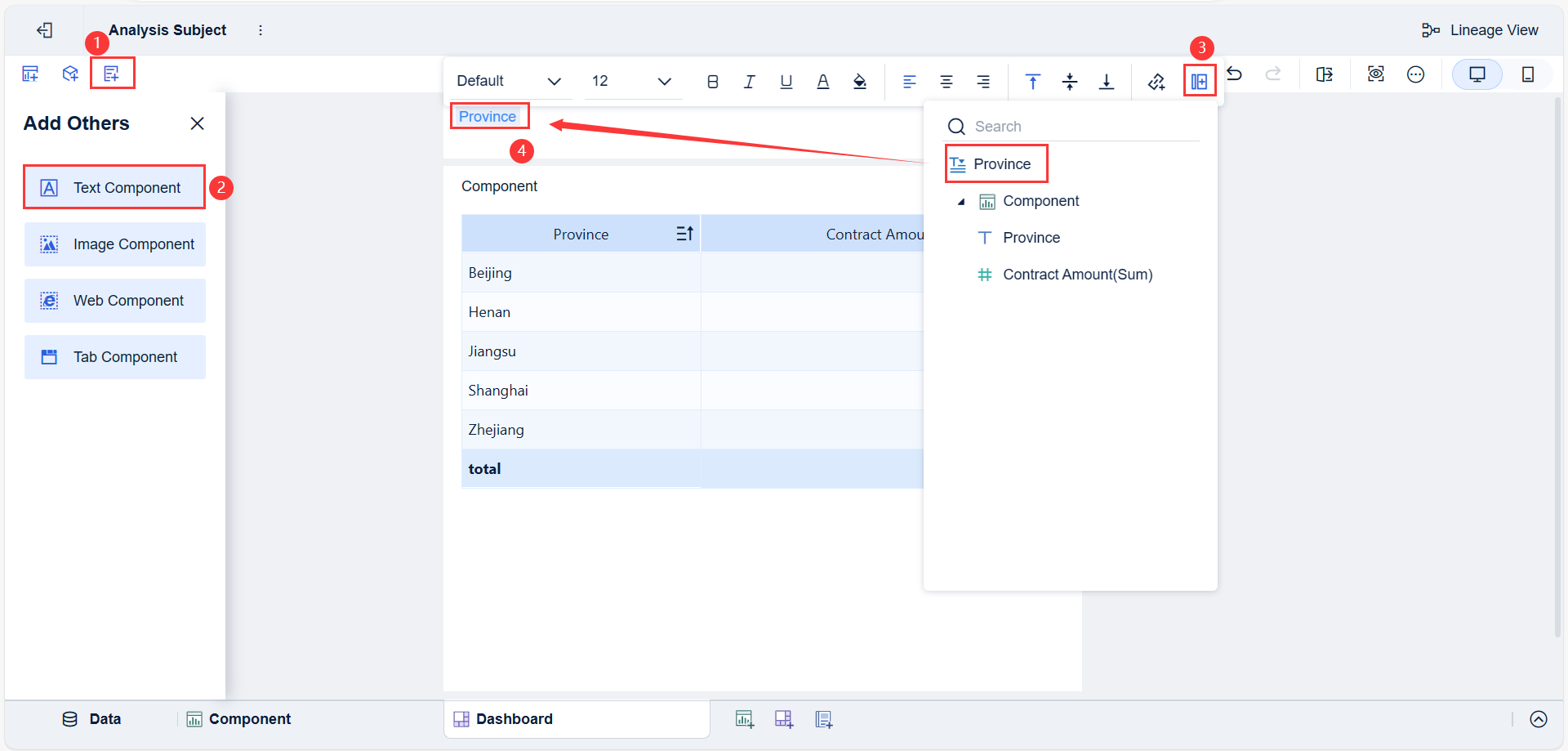Screen dimensions: 1568x751
Task: Open the font color picker
Action: coord(823,81)
